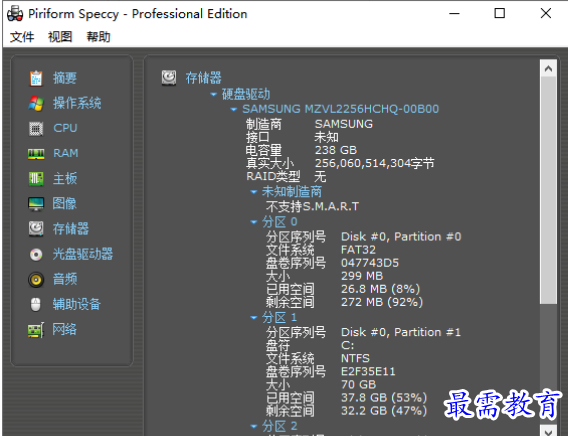Select Disk #0, Partition #1 value
568x436 pixels.
pyautogui.click(x=401, y=332)
